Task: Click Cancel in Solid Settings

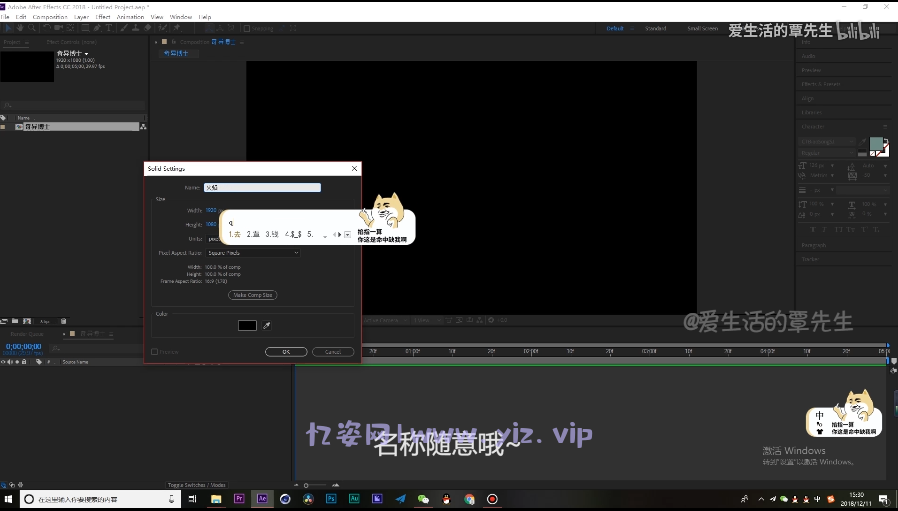Action: click(x=333, y=352)
